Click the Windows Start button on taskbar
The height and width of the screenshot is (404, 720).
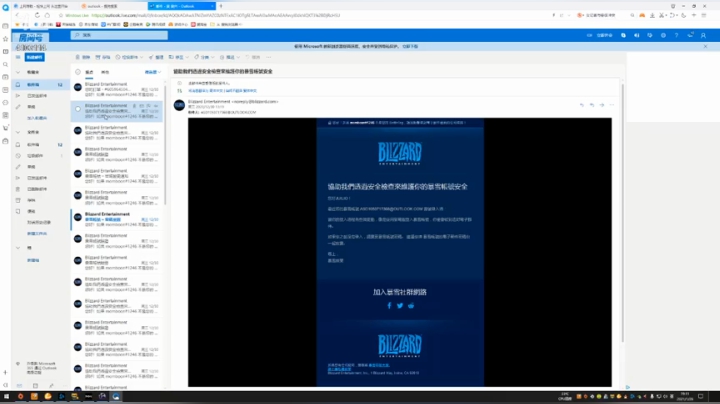tap(6, 396)
